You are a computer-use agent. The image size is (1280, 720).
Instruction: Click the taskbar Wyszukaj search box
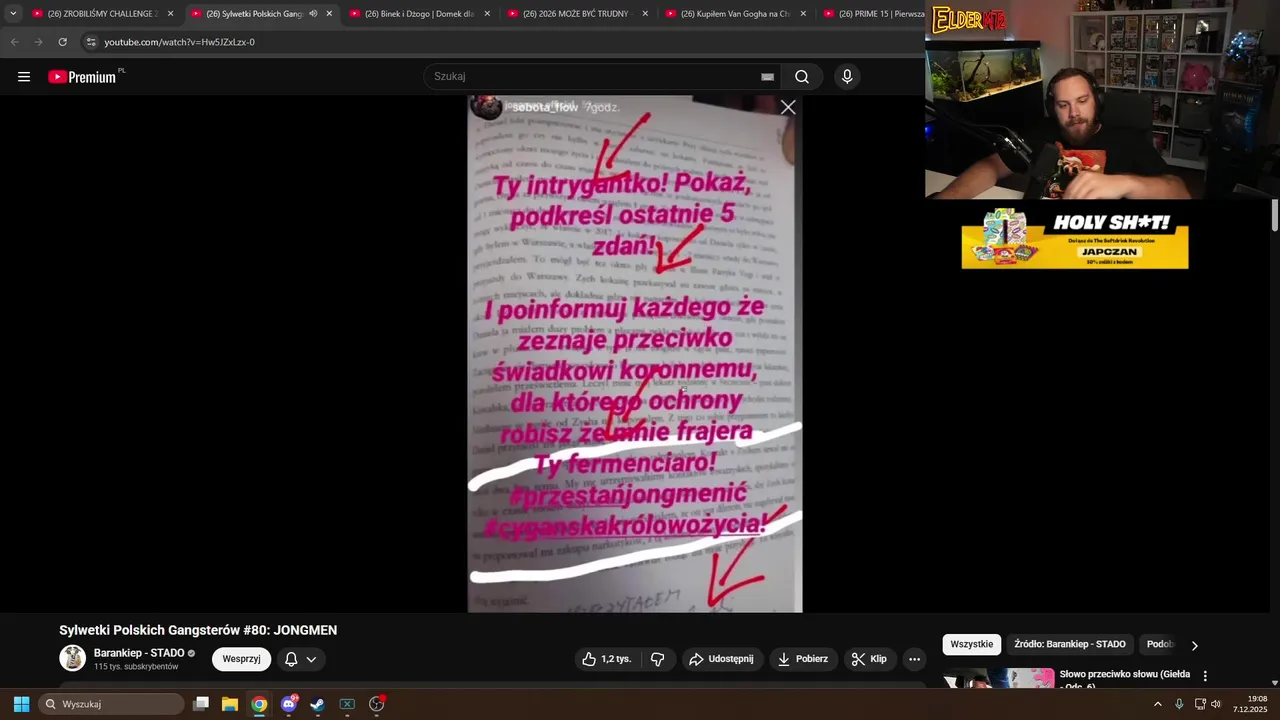point(112,704)
